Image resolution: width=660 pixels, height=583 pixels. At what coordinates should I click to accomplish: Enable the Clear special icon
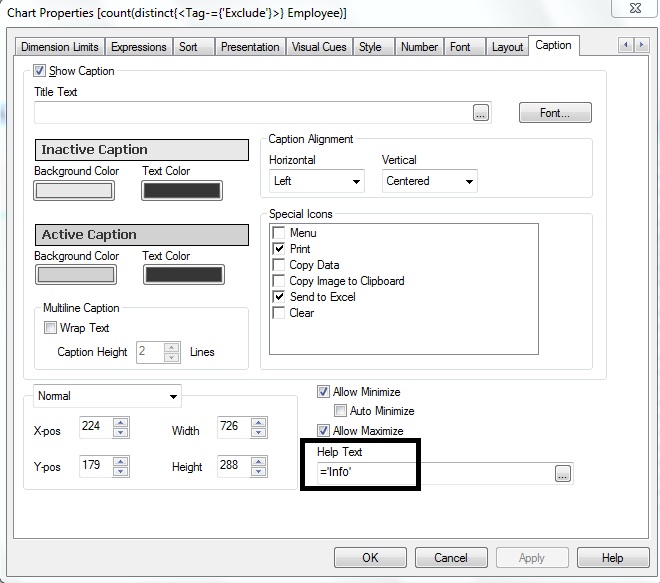tap(279, 313)
